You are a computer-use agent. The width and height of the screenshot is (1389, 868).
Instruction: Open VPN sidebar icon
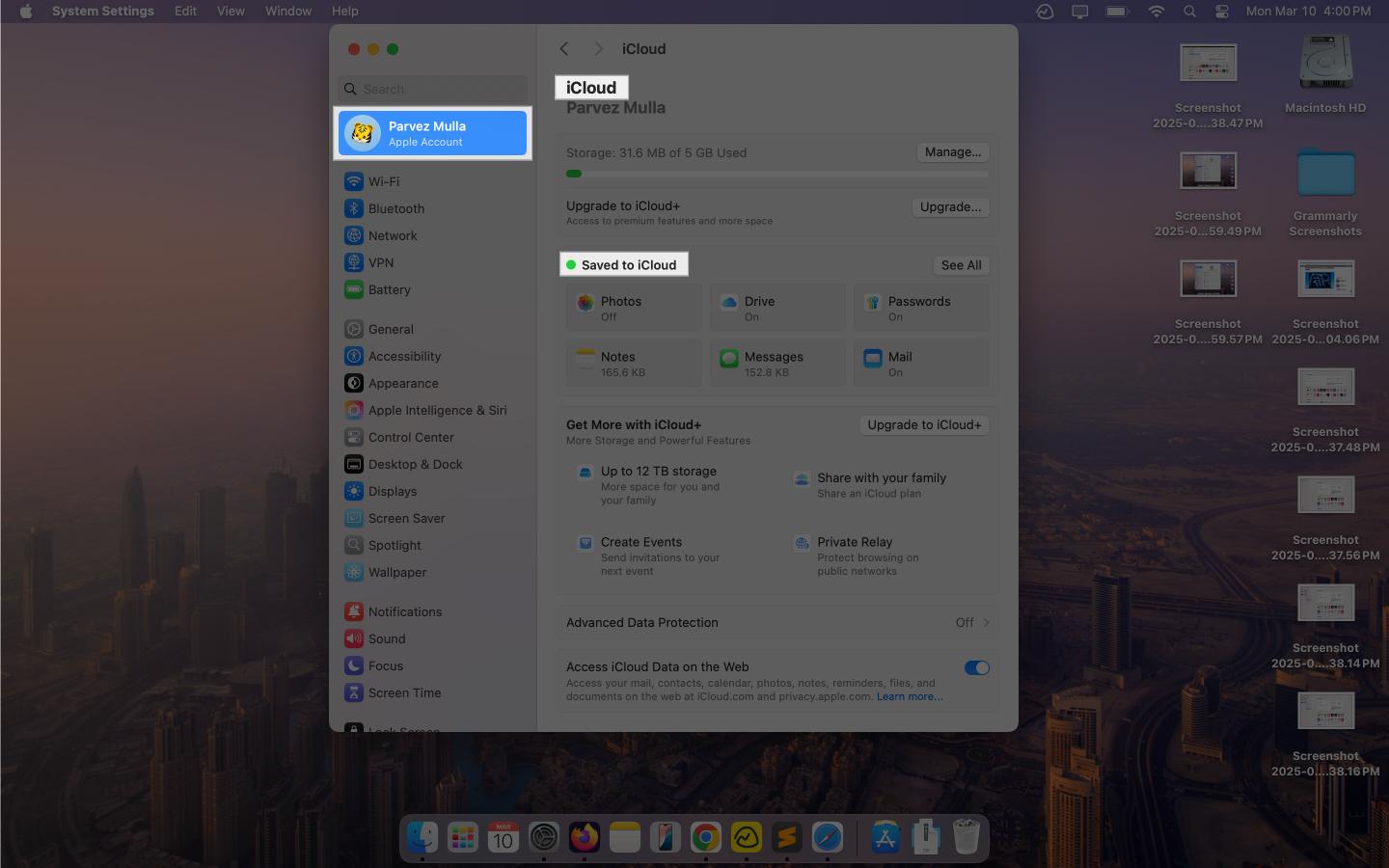[x=354, y=262]
